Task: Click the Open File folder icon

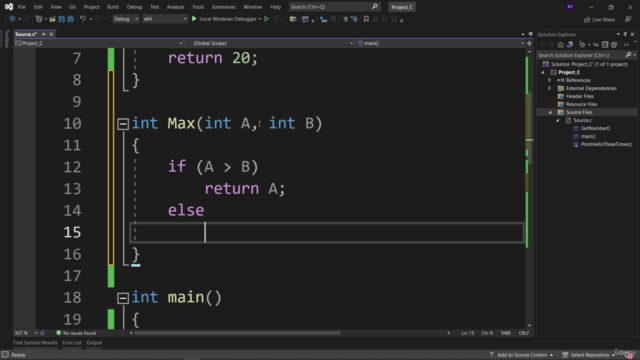Action: click(x=52, y=19)
